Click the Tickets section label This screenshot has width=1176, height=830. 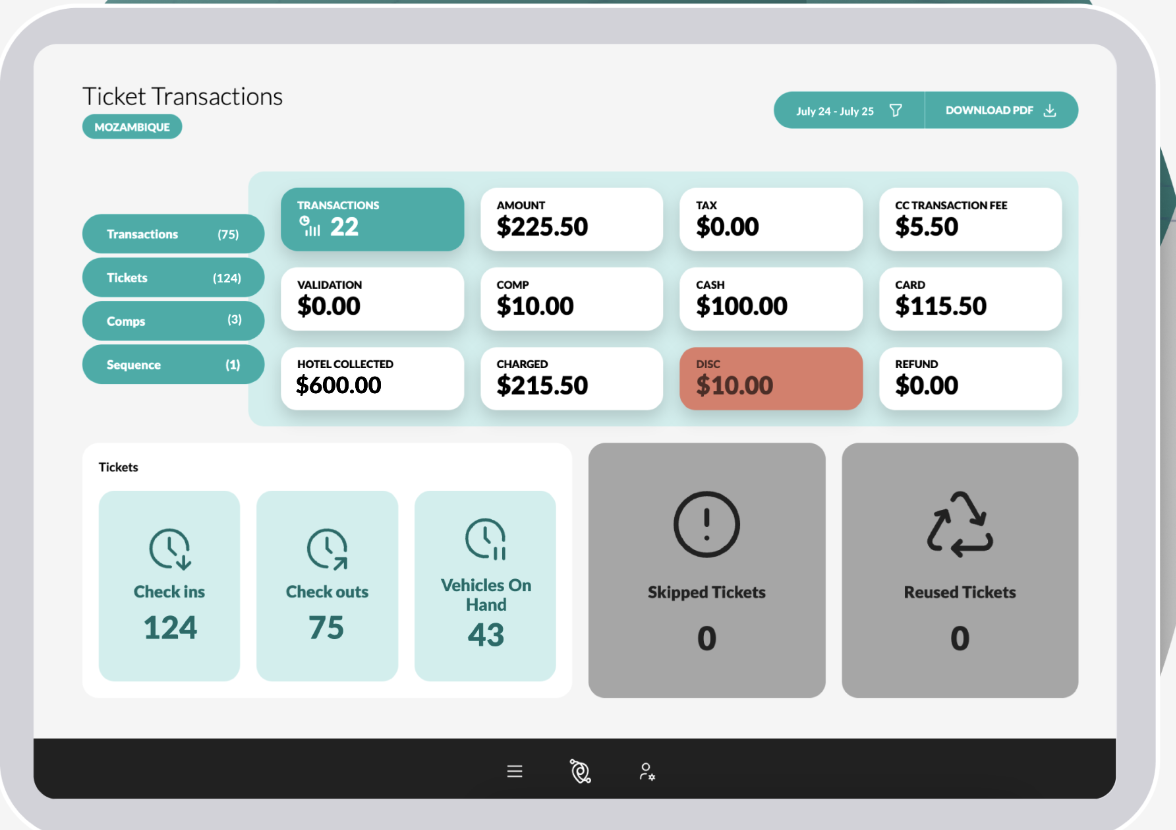pyautogui.click(x=118, y=467)
